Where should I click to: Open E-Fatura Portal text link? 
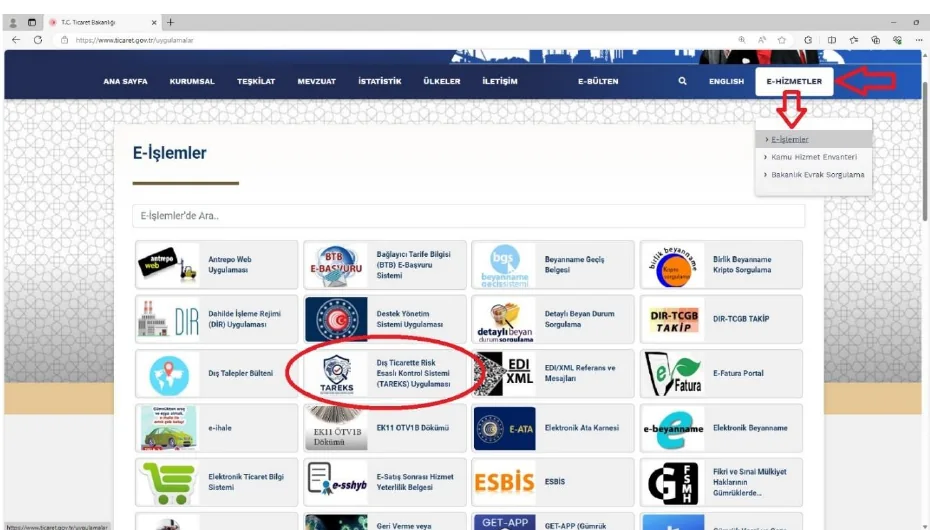pos(738,373)
